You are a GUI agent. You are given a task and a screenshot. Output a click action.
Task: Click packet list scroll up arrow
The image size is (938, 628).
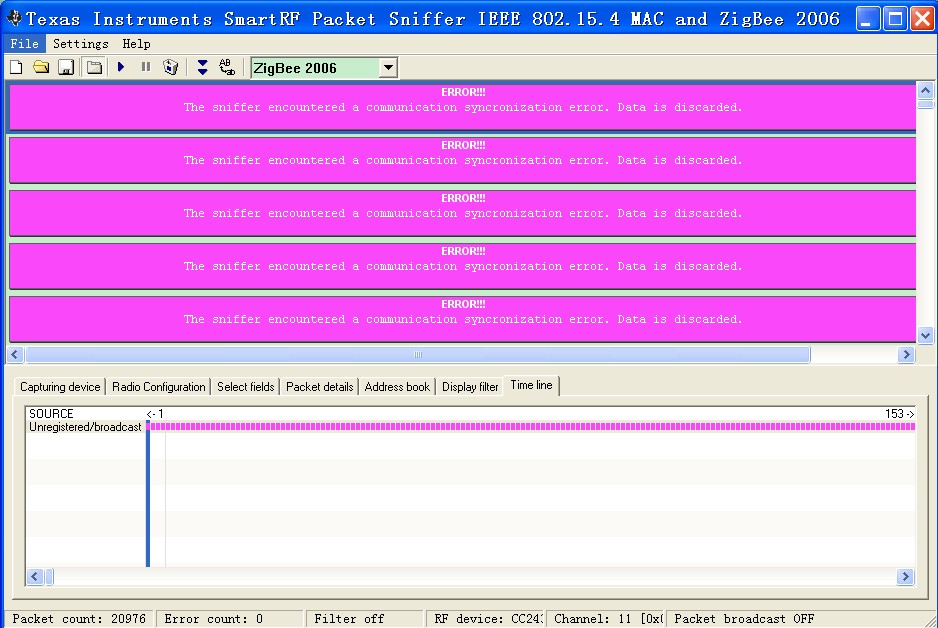click(925, 91)
